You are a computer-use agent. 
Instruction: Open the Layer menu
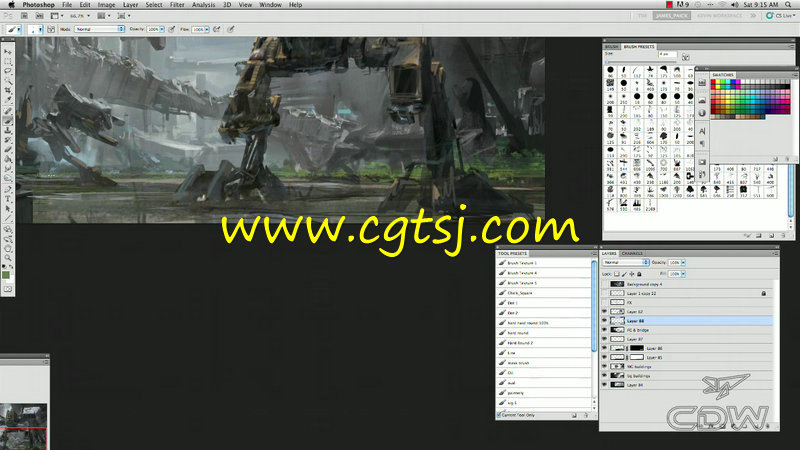130,5
